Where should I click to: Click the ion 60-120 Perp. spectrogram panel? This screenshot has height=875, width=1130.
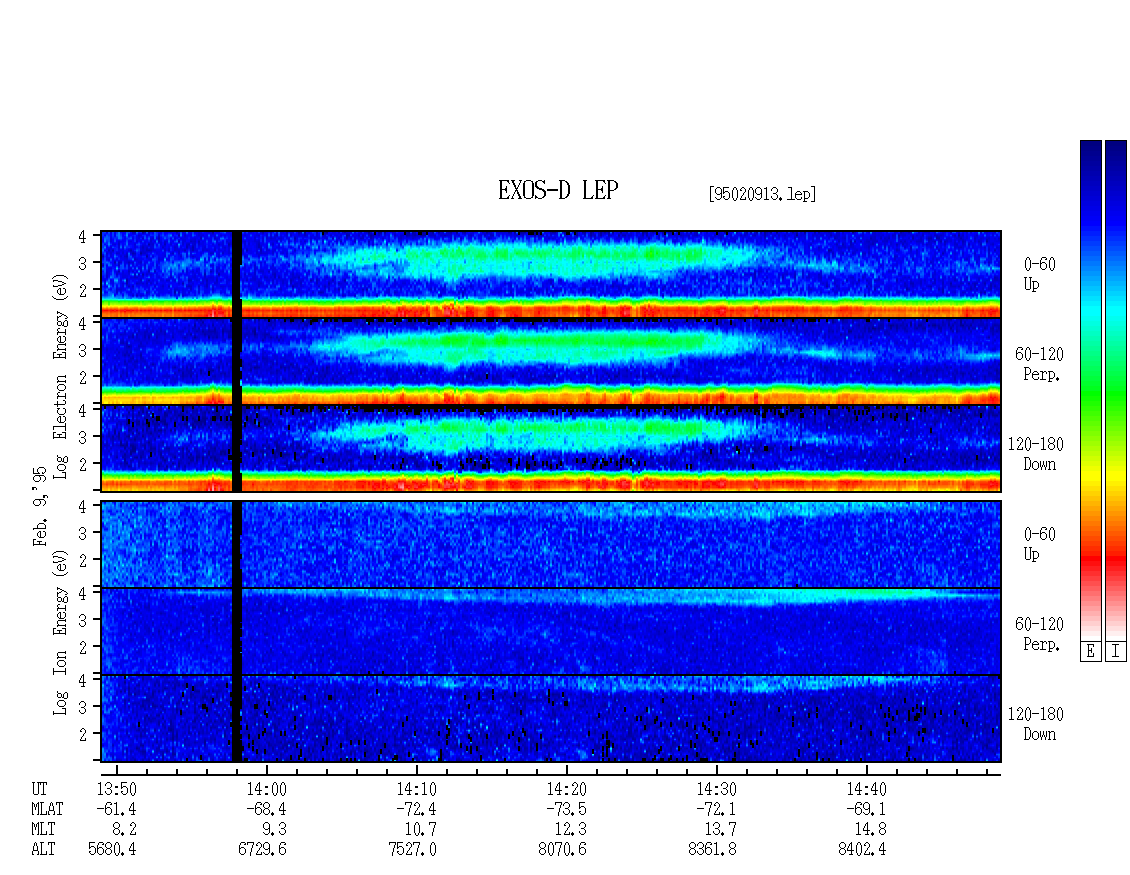point(551,631)
